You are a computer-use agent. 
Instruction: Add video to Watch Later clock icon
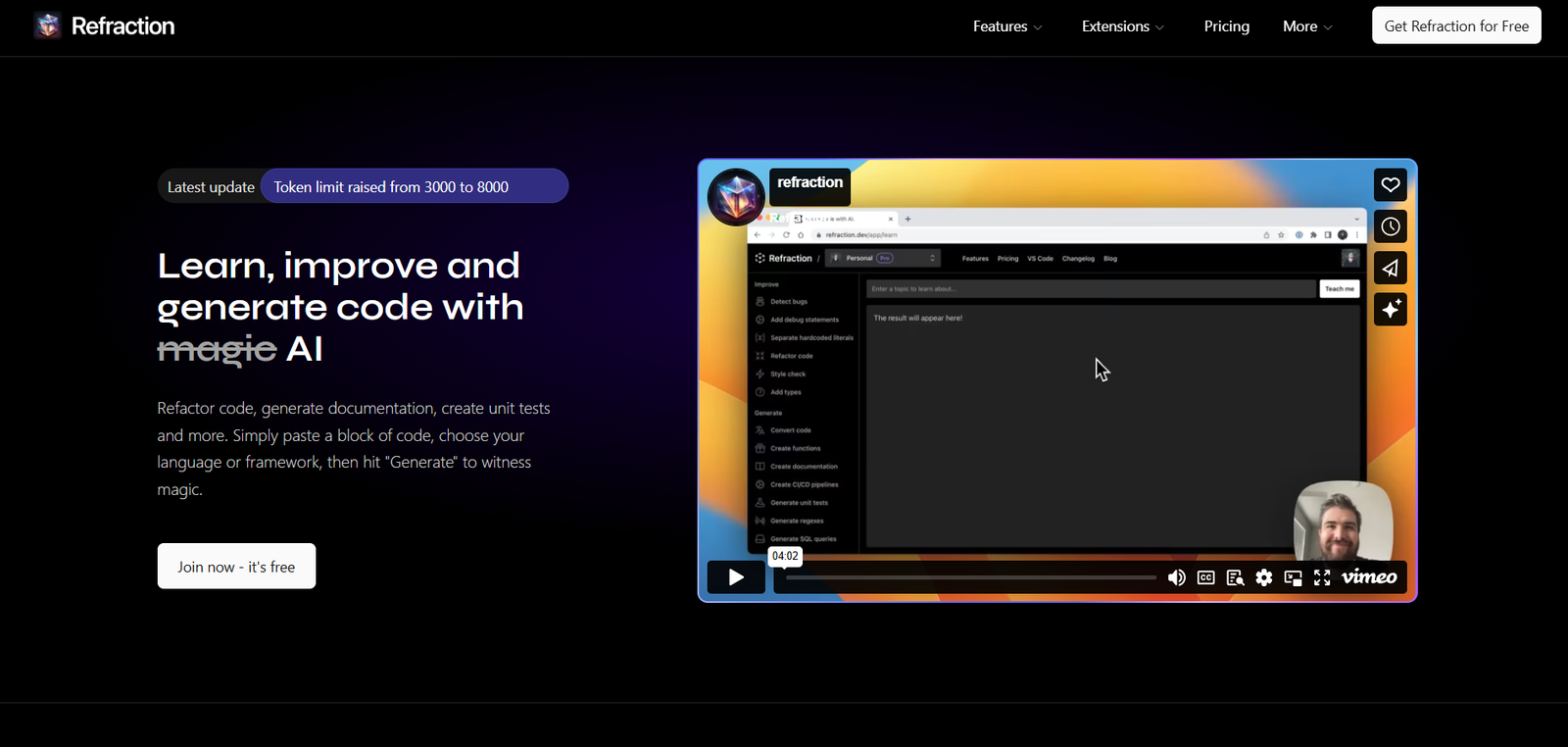tap(1390, 226)
